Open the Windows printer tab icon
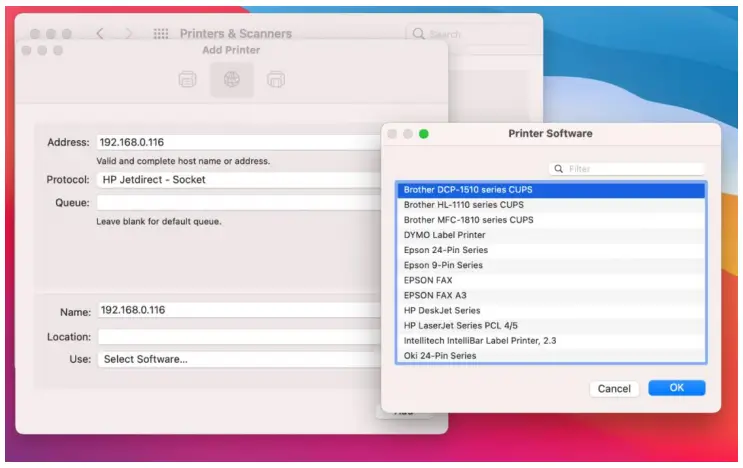The height and width of the screenshot is (468, 743). click(276, 80)
